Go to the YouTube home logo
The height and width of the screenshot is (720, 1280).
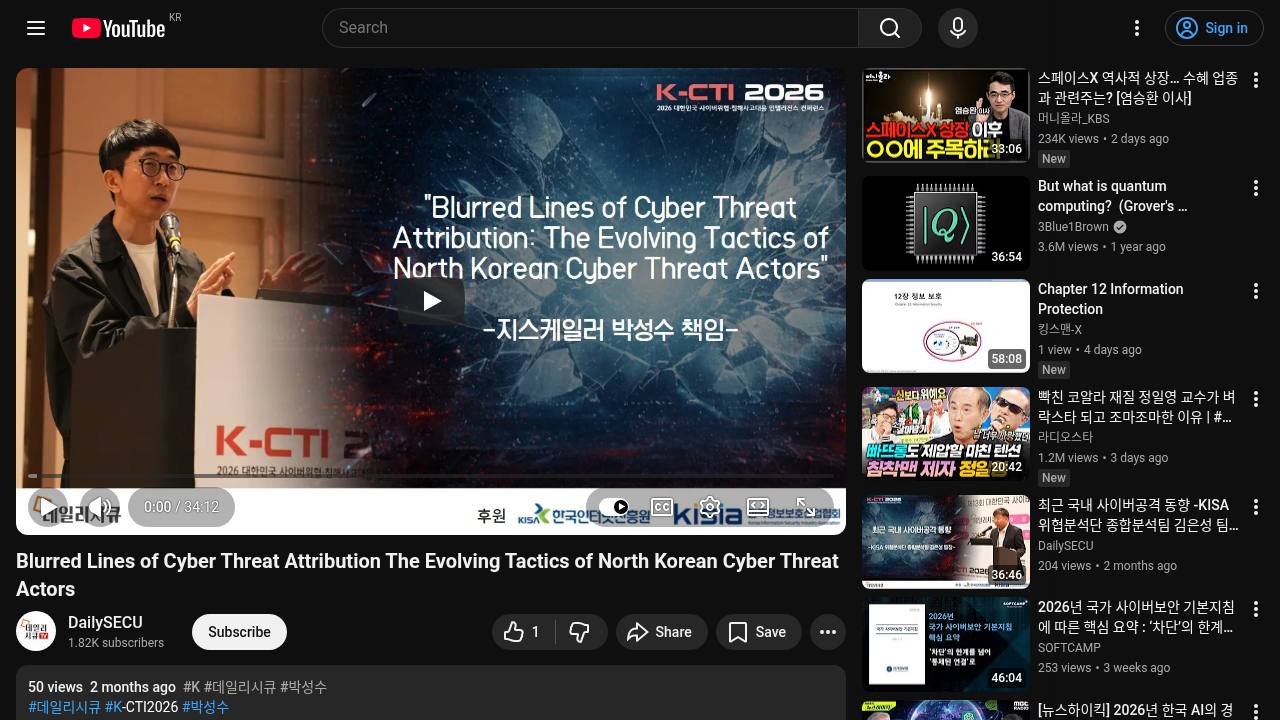click(119, 28)
